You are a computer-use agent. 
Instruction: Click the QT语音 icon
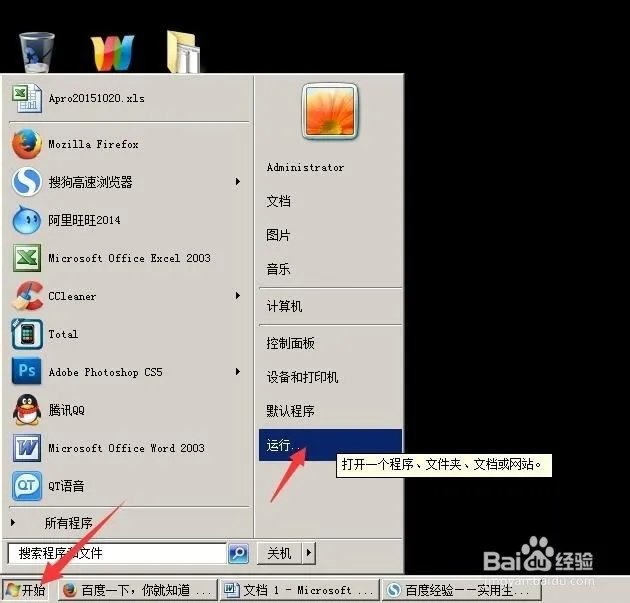pyautogui.click(x=27, y=486)
